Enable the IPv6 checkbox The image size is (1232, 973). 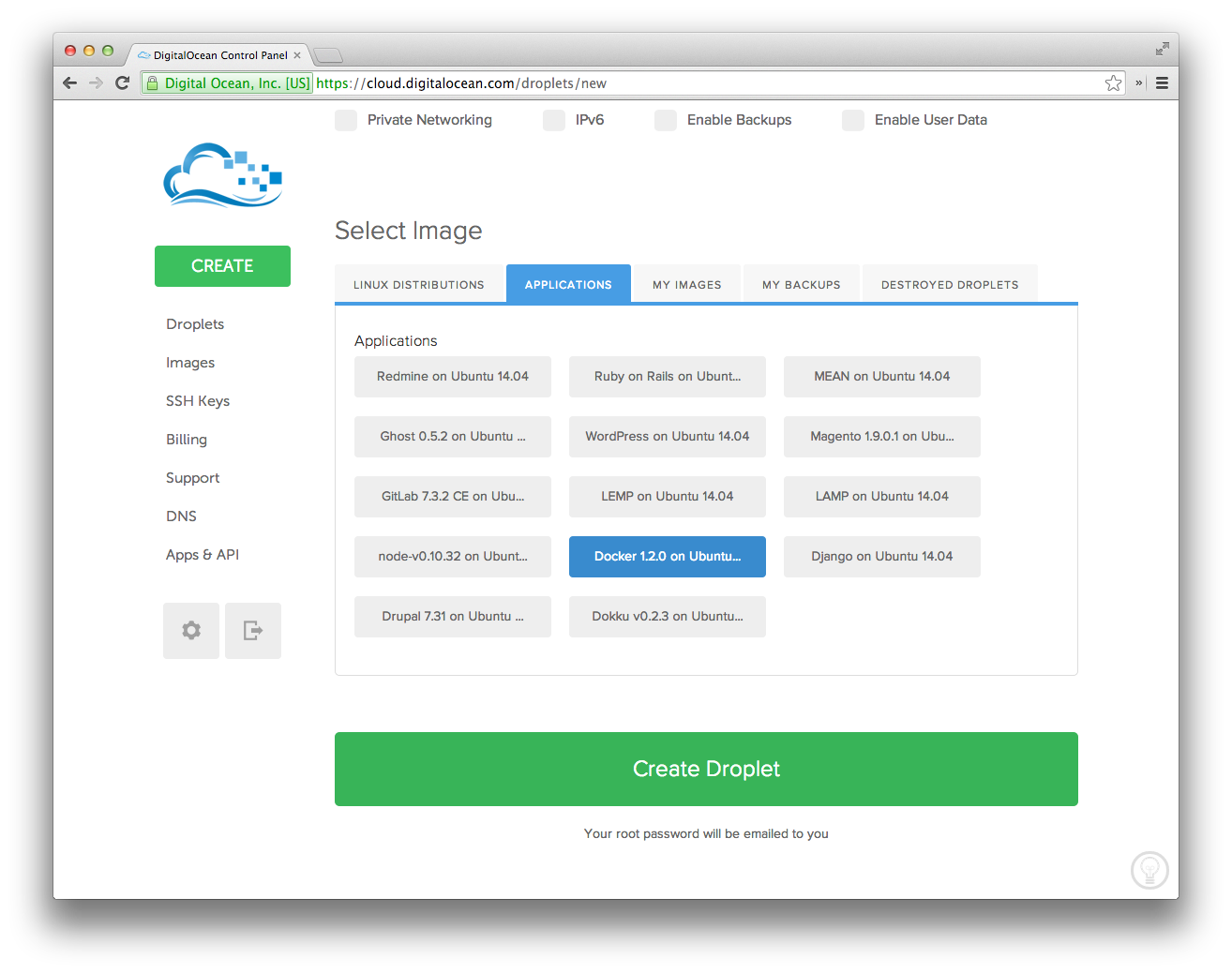click(554, 120)
